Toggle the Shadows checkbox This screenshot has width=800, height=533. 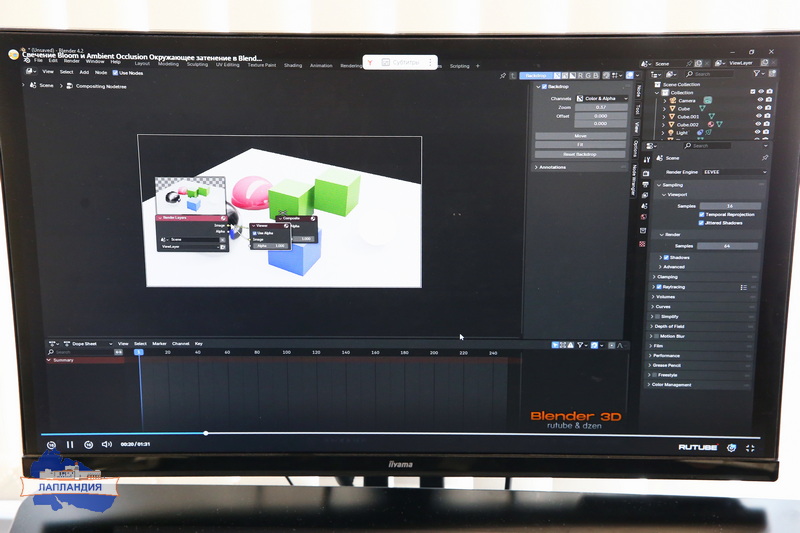(666, 258)
